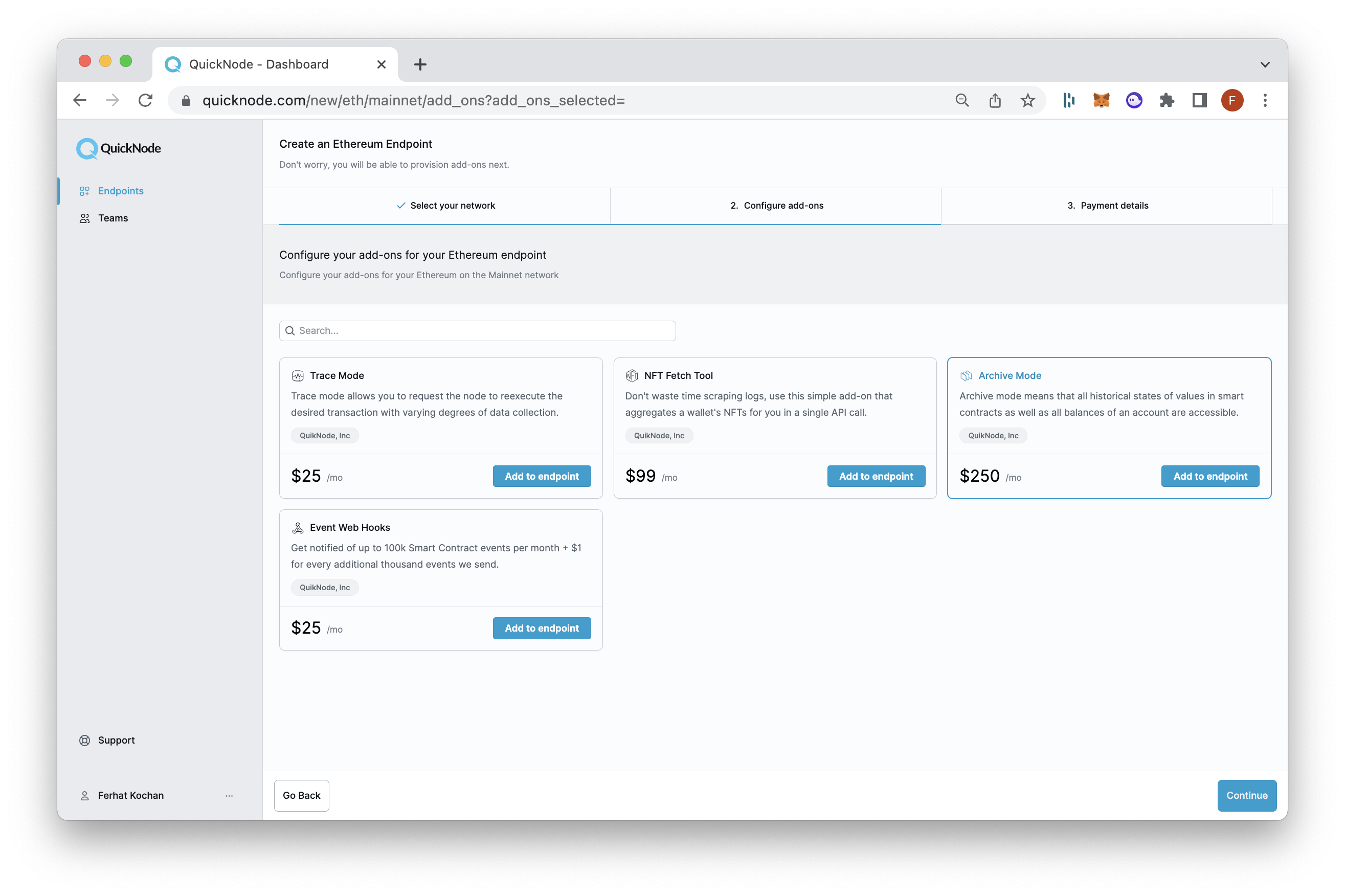Open the Extensions puzzle icon
Screen dimensions: 1345x896
1167,101
